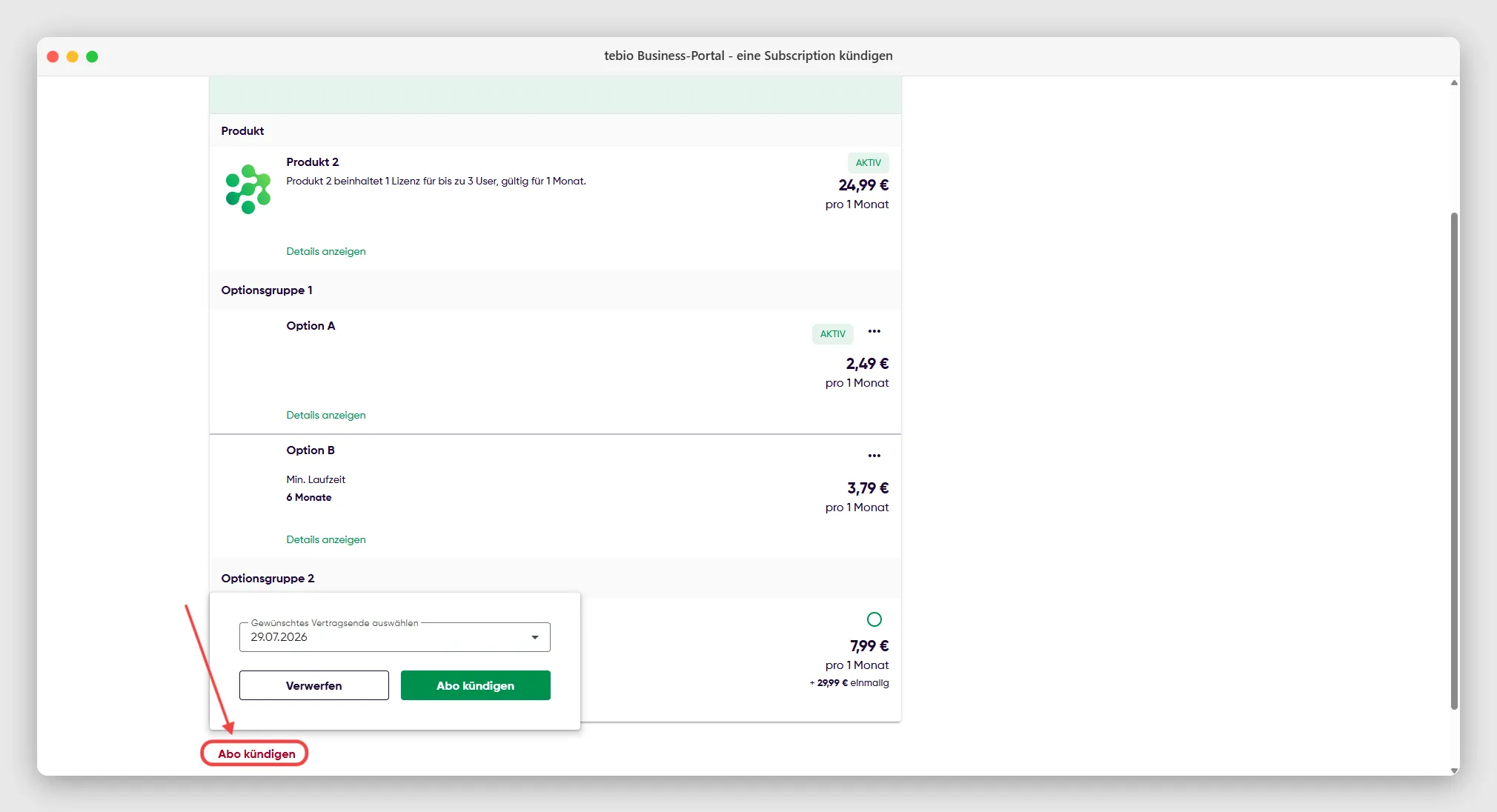Click the red-outlined Abo kündigen link
The height and width of the screenshot is (812, 1497).
(x=256, y=753)
